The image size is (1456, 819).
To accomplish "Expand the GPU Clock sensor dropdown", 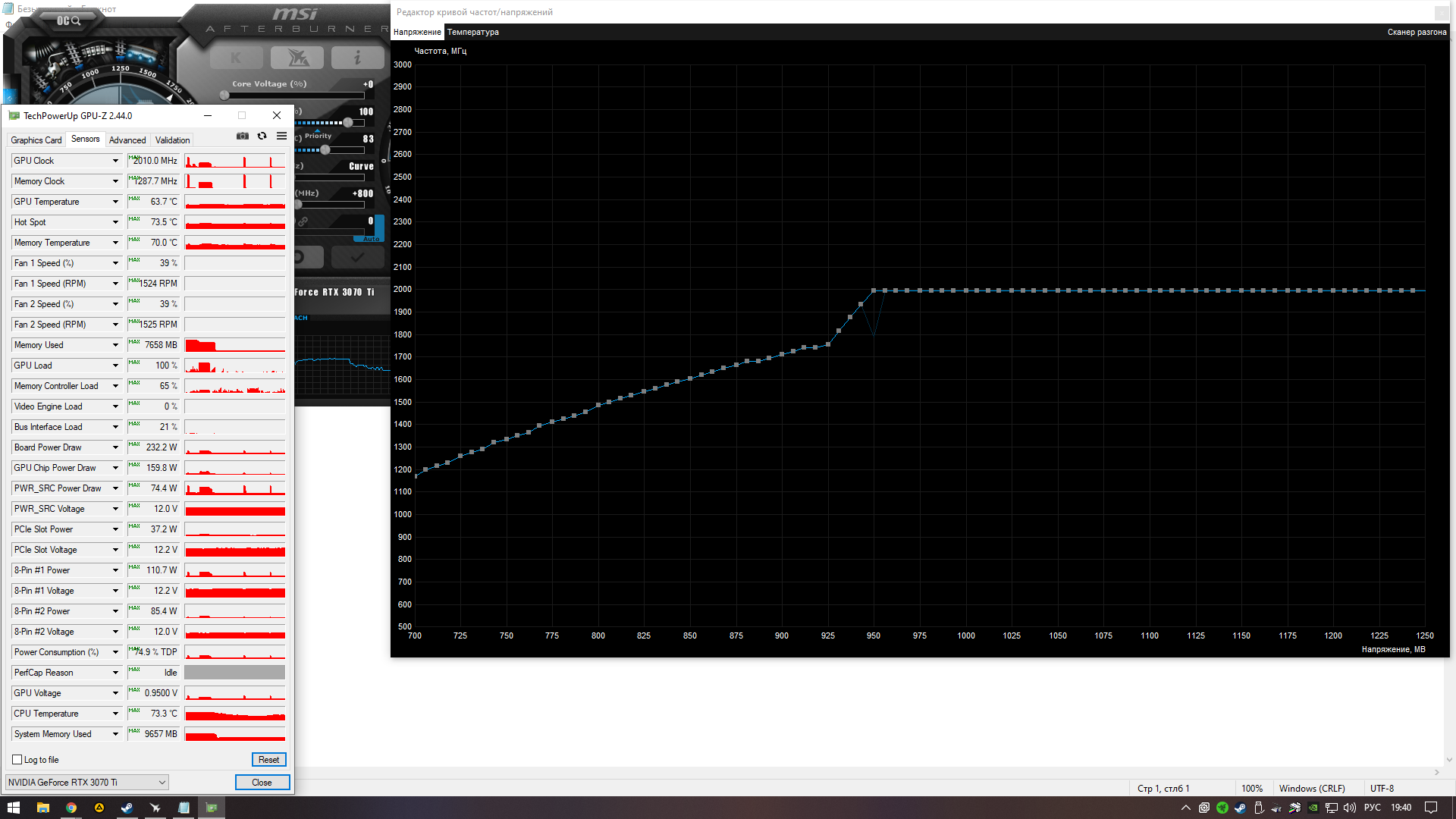I will [115, 161].
